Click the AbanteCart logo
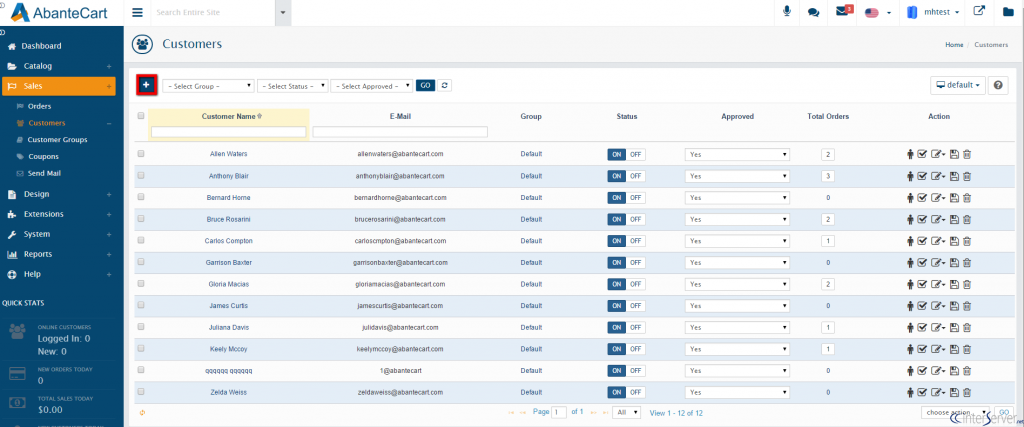 point(58,12)
